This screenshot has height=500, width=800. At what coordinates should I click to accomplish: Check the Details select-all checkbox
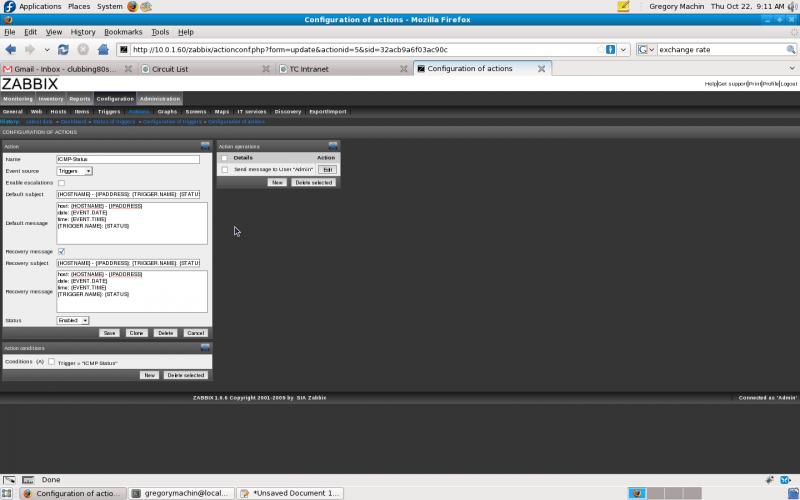(x=224, y=158)
